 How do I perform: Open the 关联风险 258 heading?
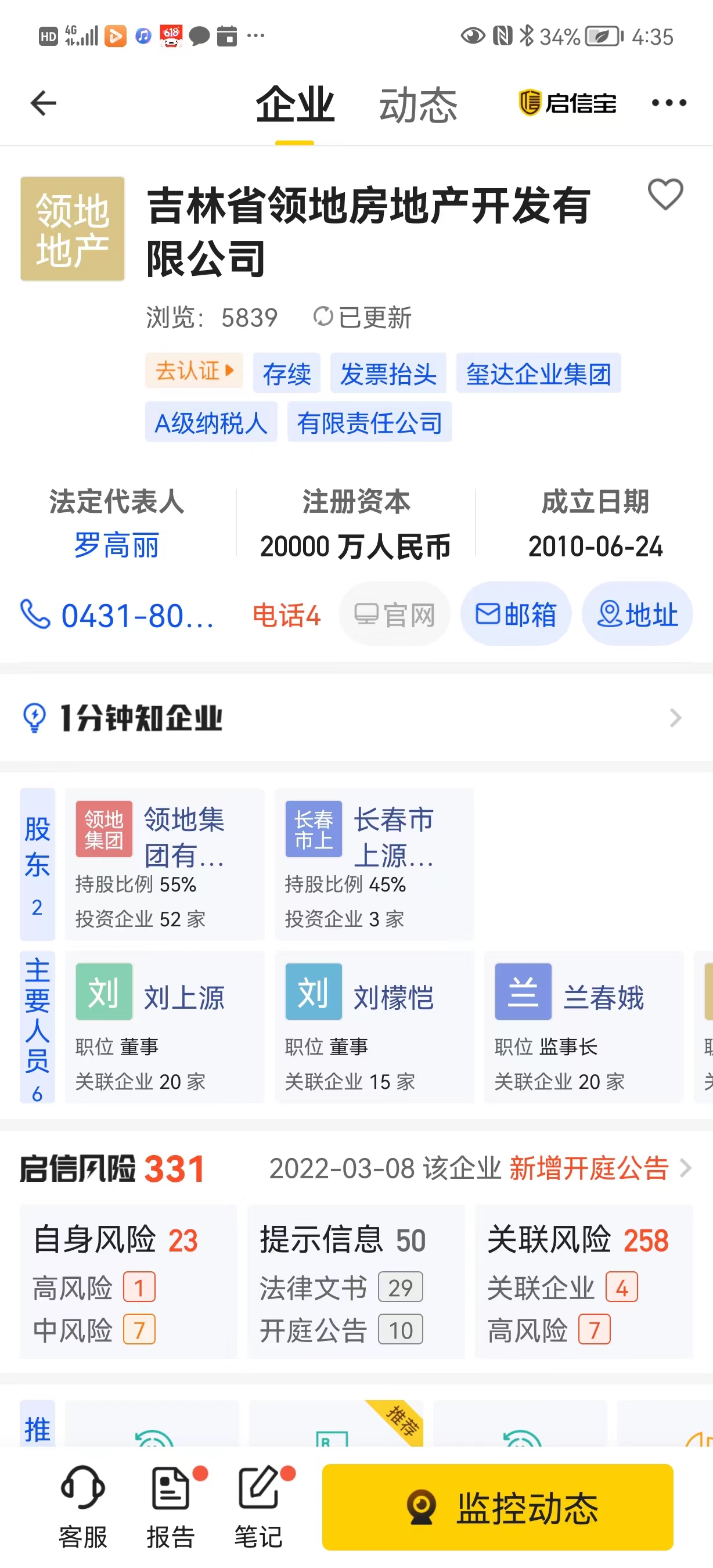coord(578,1239)
